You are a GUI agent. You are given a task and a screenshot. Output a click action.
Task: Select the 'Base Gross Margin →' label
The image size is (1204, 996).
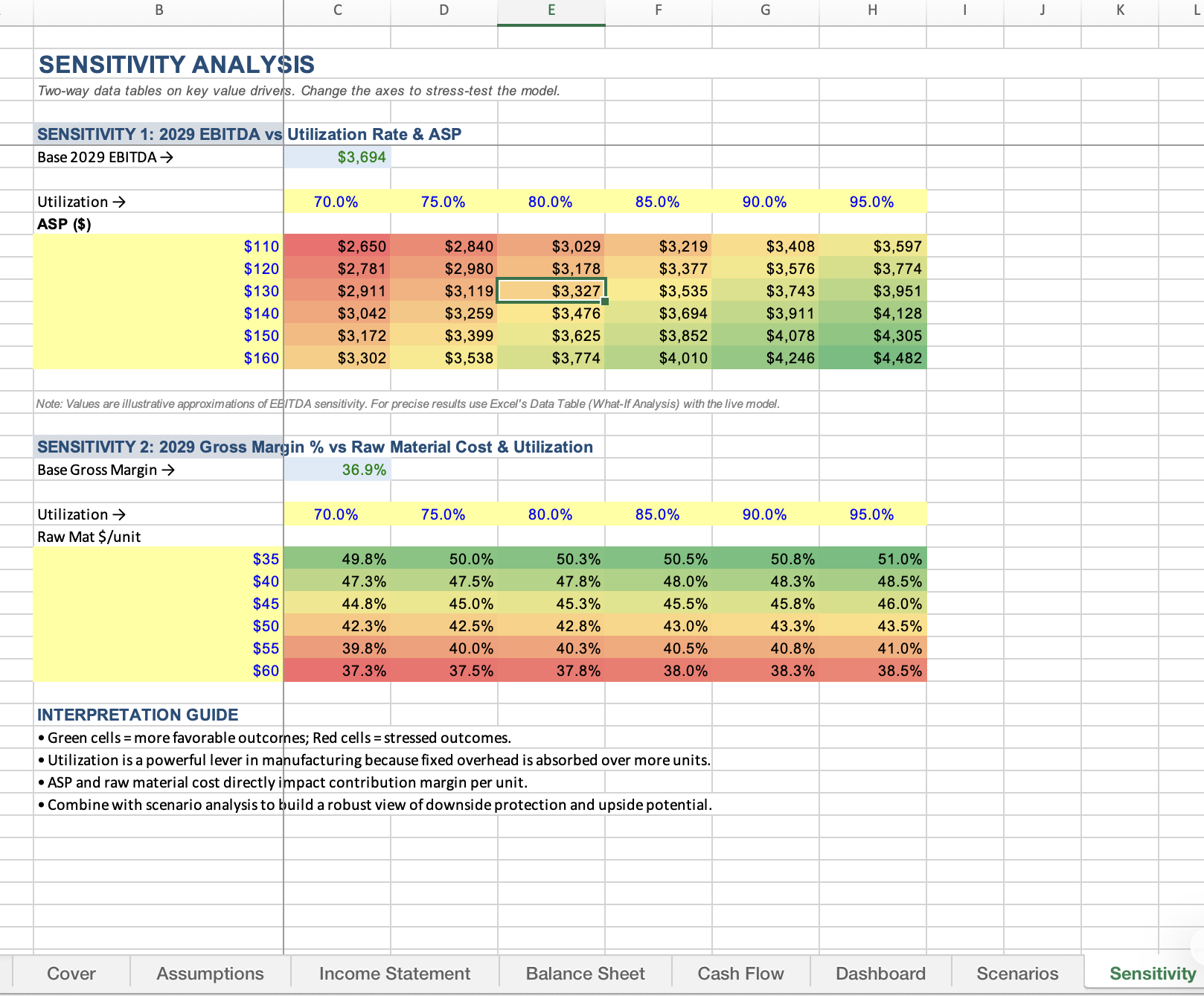tap(106, 470)
